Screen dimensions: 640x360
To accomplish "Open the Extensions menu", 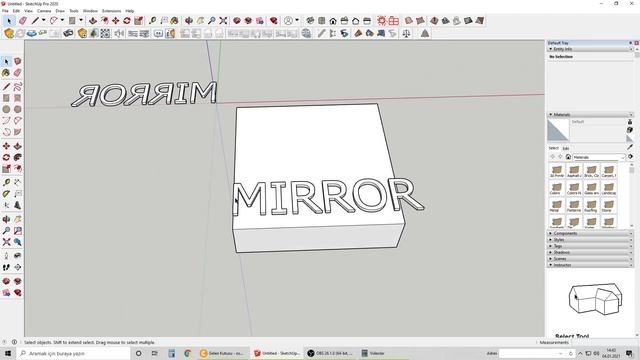I will coord(111,11).
